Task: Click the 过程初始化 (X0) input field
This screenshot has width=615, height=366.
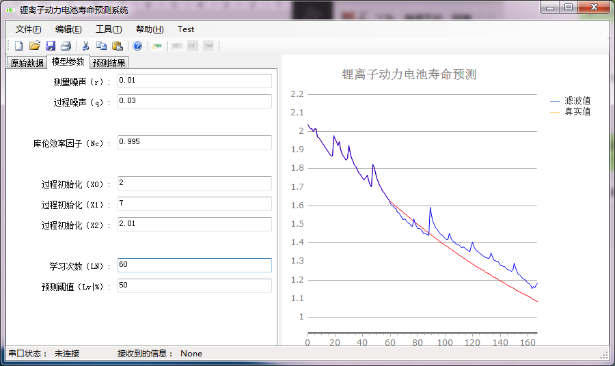Action: 195,183
